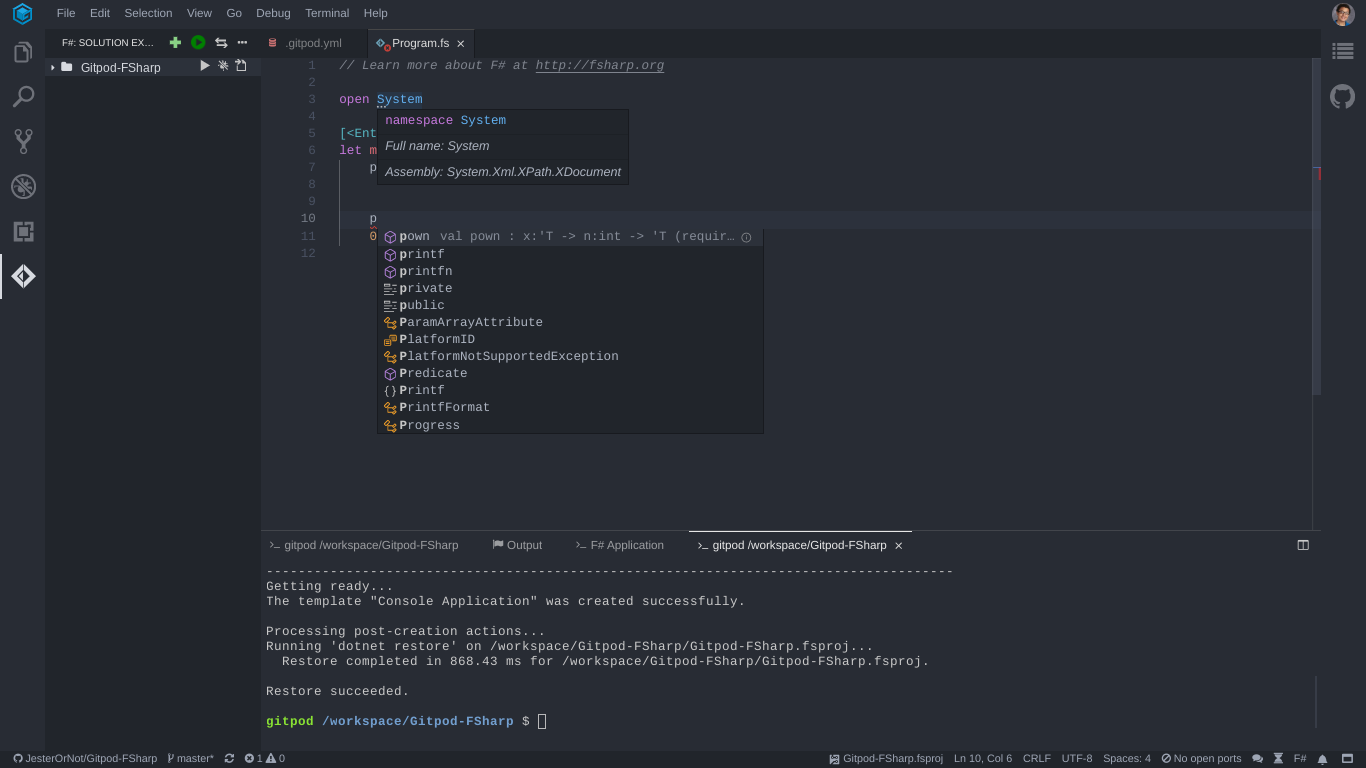Click the swap arrows icon in Solution Explorer
Image resolution: width=1366 pixels, height=768 pixels.
pos(219,42)
